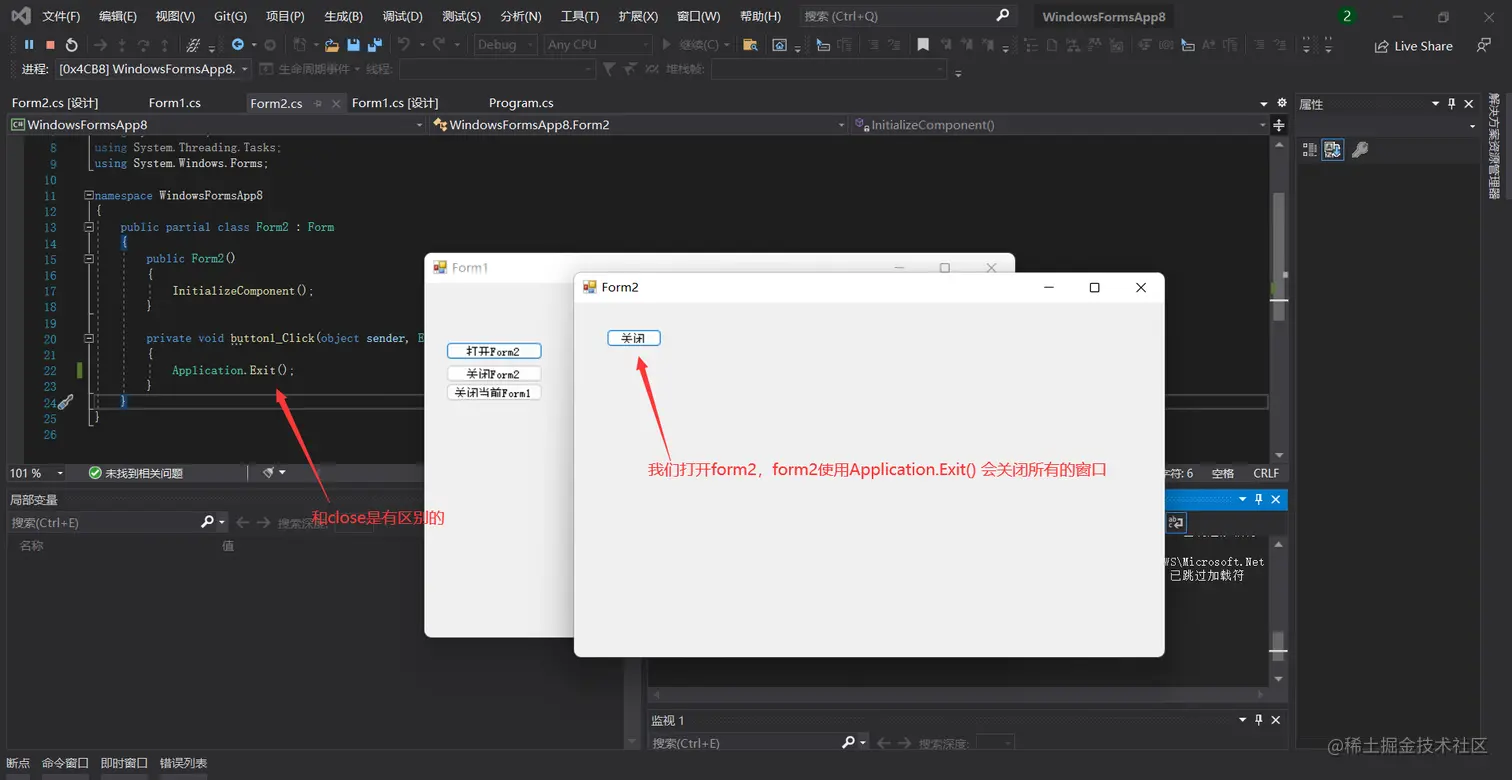Viewport: 1512px width, 780px height.
Task: Switch the Properties panel to alphabetical sort
Action: pos(1333,150)
